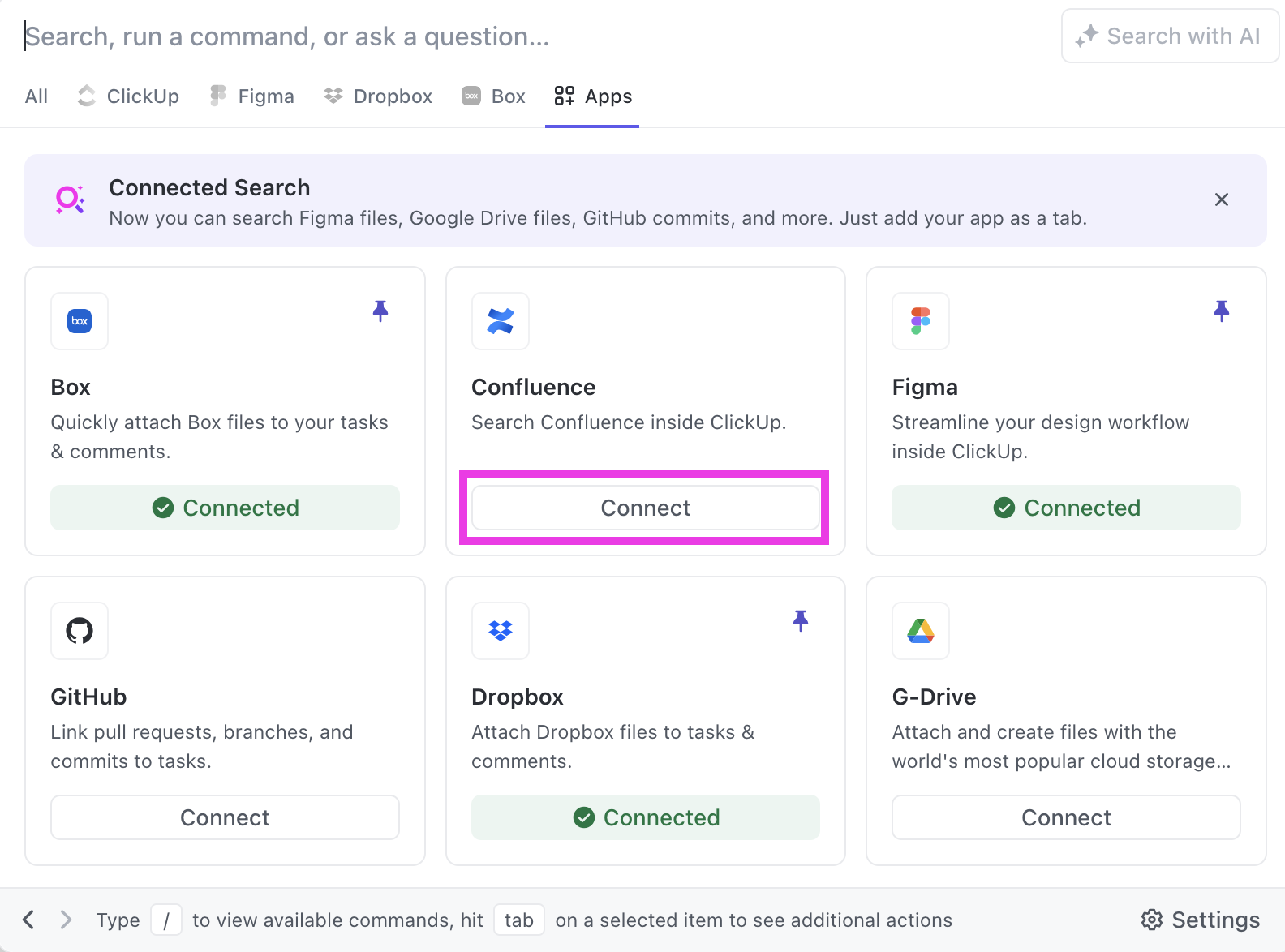
Task: Click the GitHub logo icon
Action: pos(80,631)
